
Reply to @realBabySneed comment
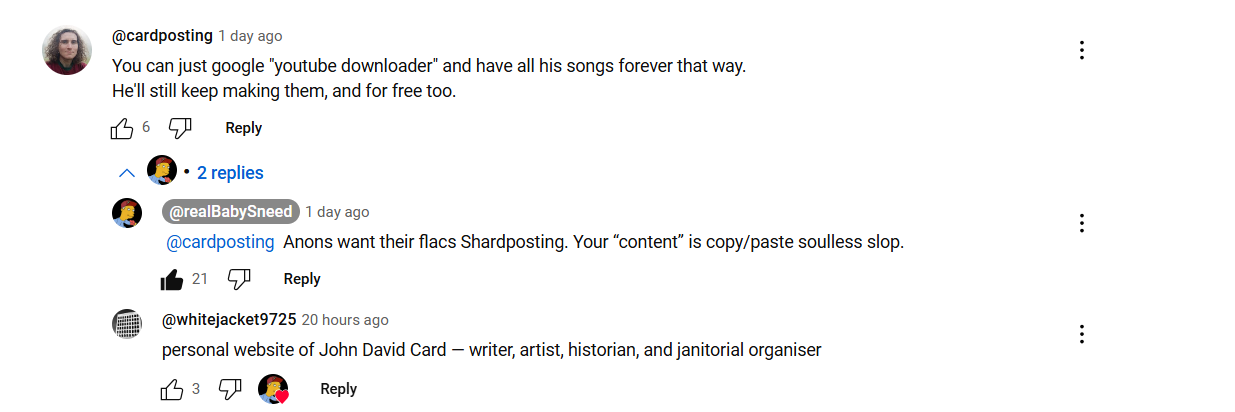point(302,279)
